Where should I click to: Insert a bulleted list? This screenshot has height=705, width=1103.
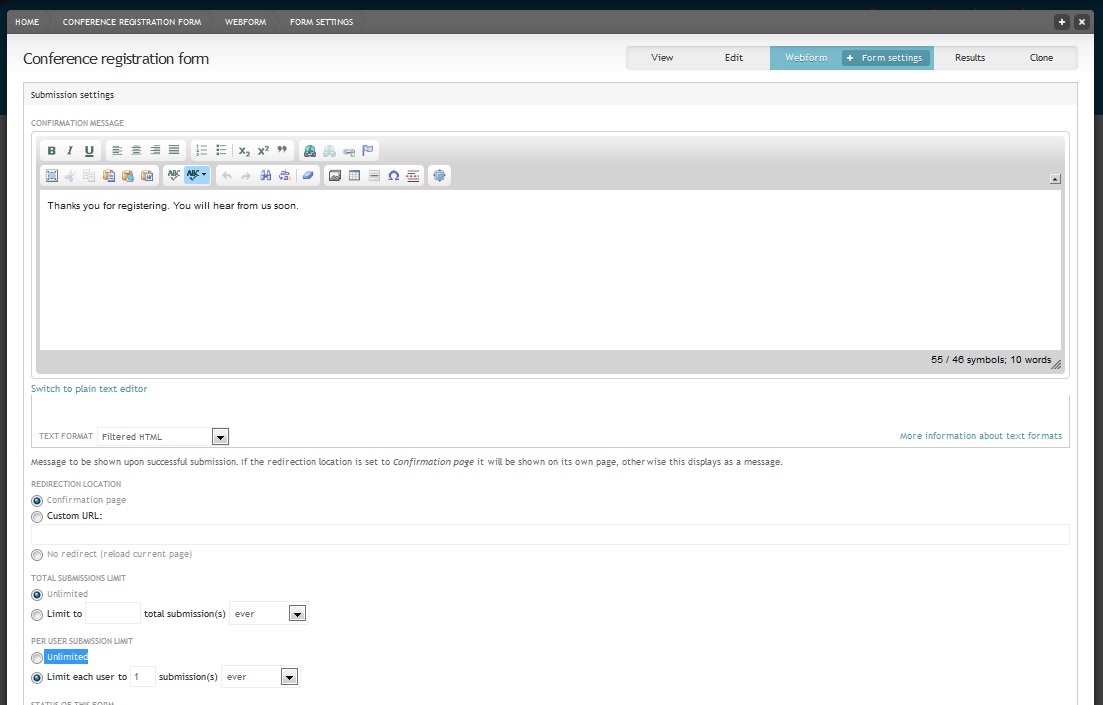tap(221, 151)
